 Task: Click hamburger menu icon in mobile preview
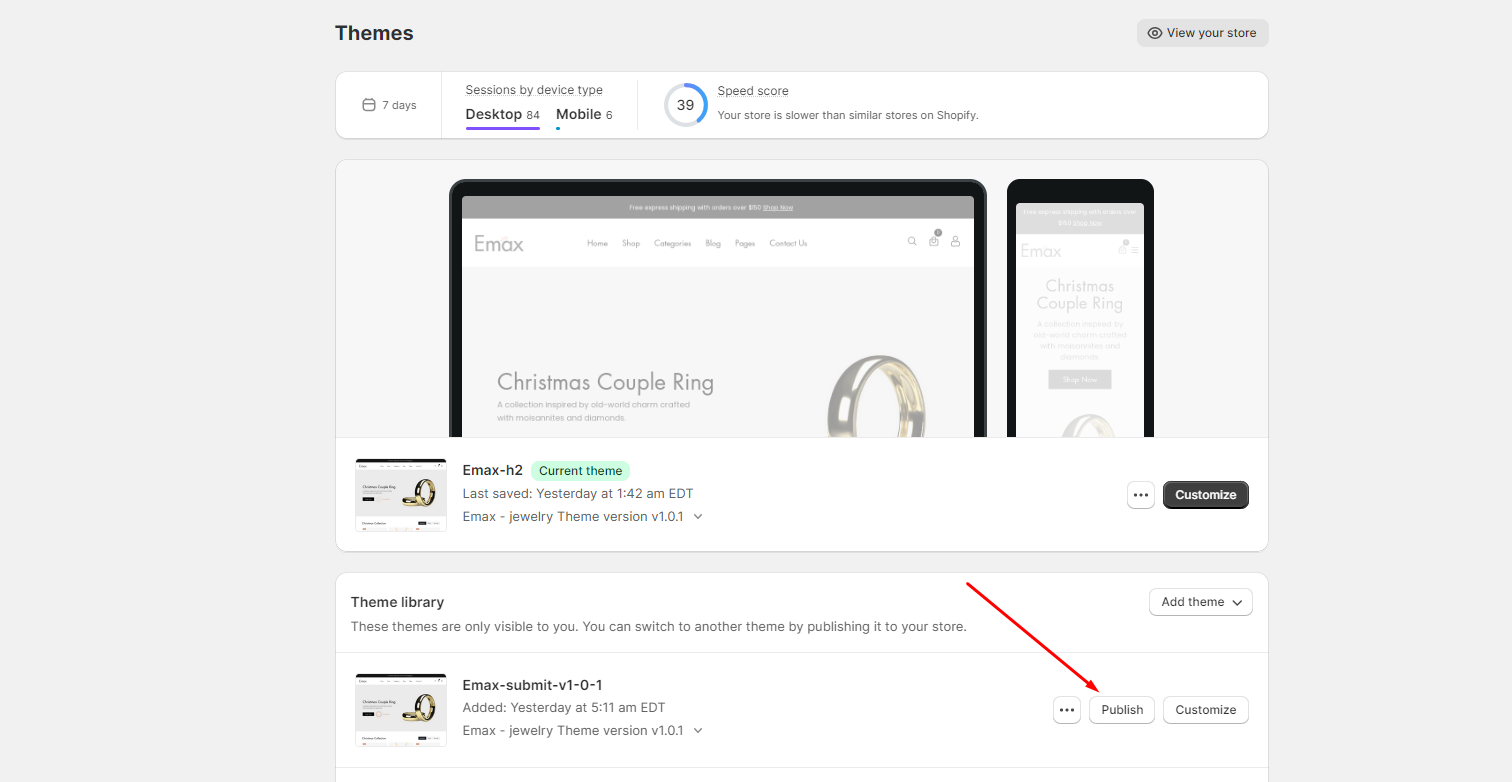(x=1135, y=250)
